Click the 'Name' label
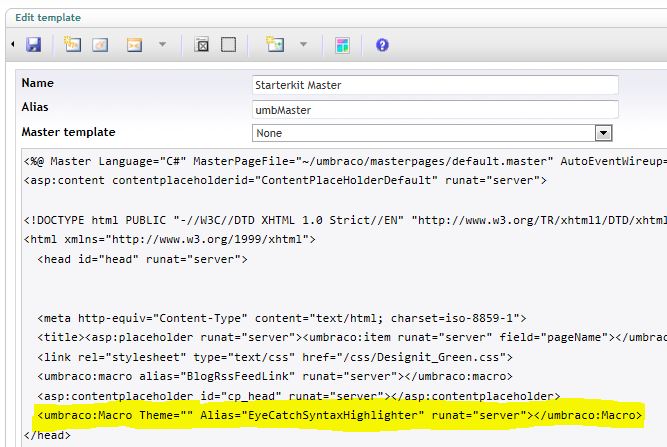667x447 pixels. click(x=37, y=83)
